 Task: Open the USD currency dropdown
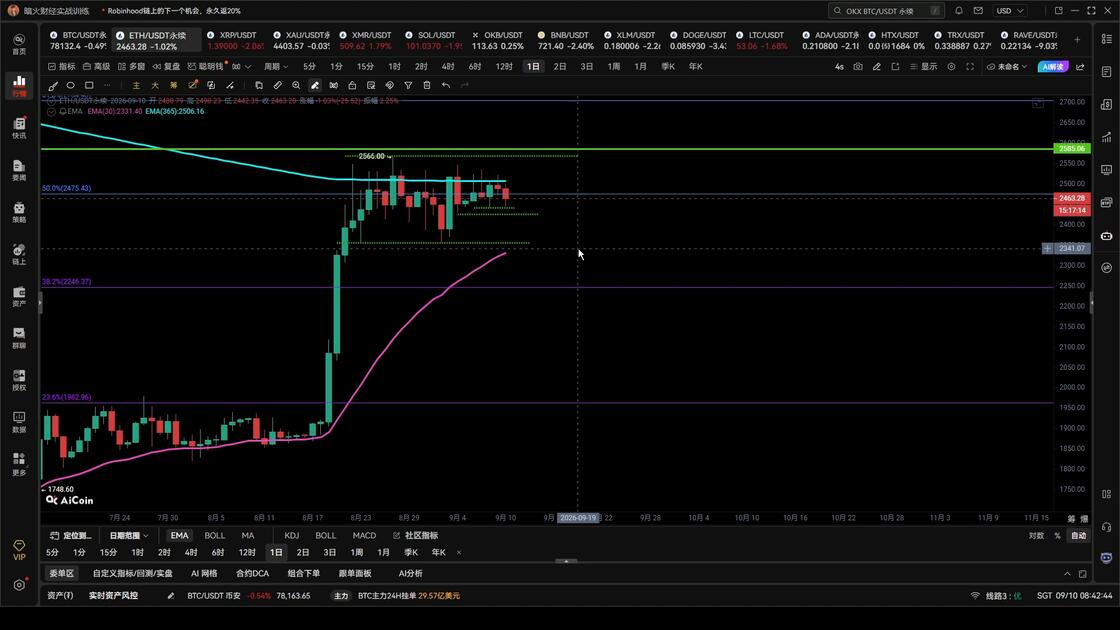point(1011,11)
